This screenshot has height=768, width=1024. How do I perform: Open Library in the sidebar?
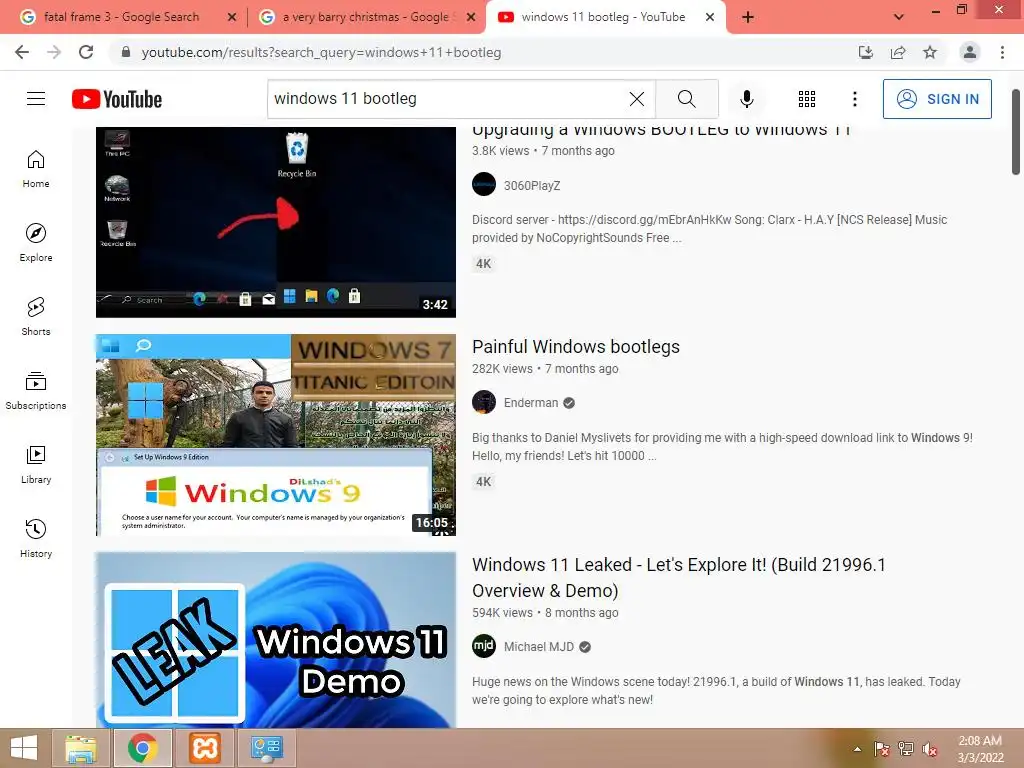click(36, 464)
